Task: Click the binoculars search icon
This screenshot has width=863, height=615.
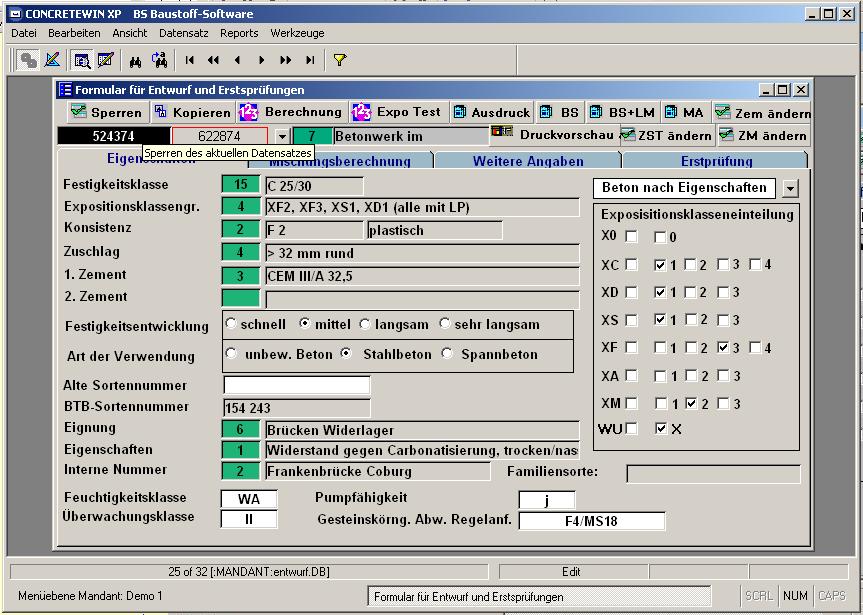Action: click(135, 60)
